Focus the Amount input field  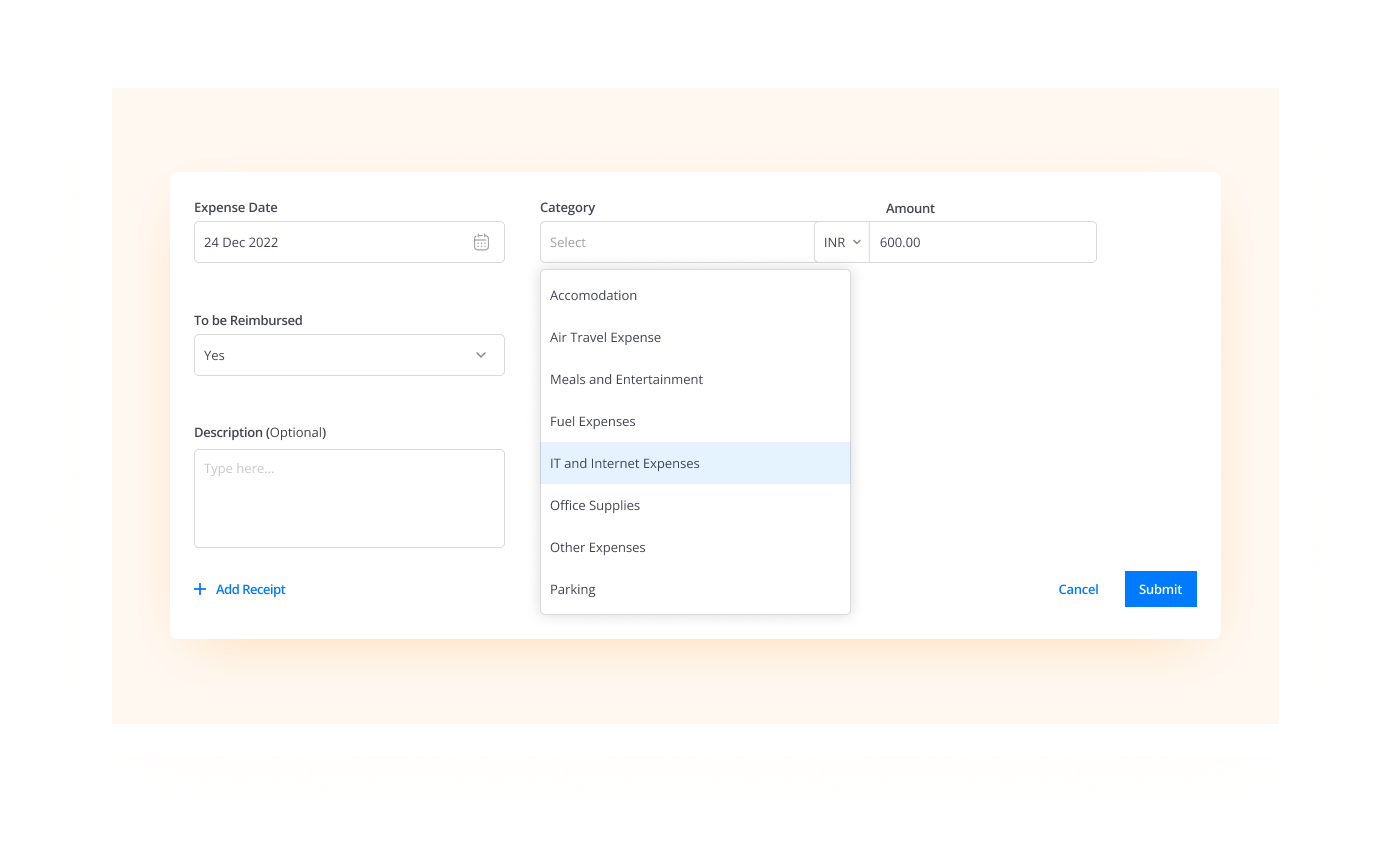pyautogui.click(x=982, y=242)
